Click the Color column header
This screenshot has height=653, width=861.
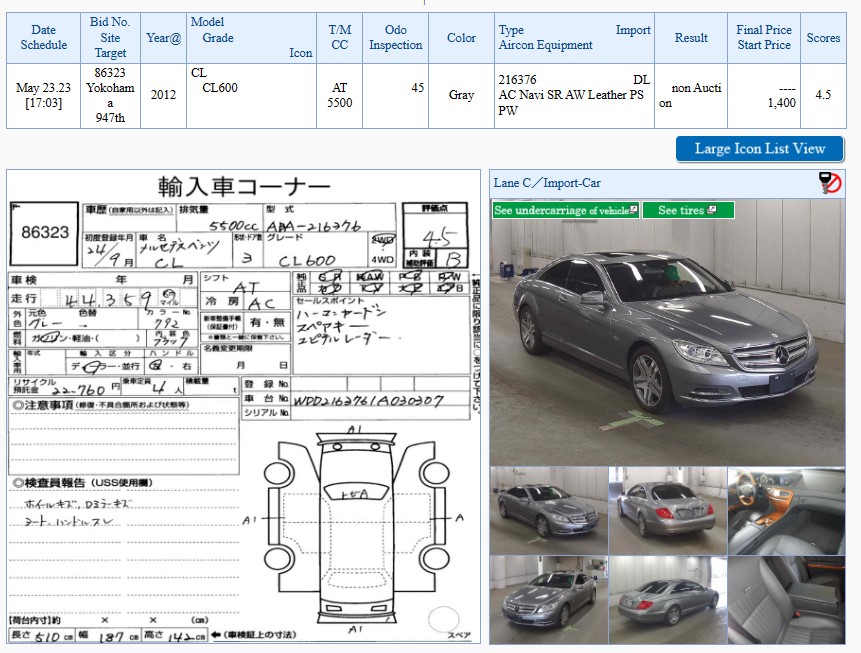point(461,38)
